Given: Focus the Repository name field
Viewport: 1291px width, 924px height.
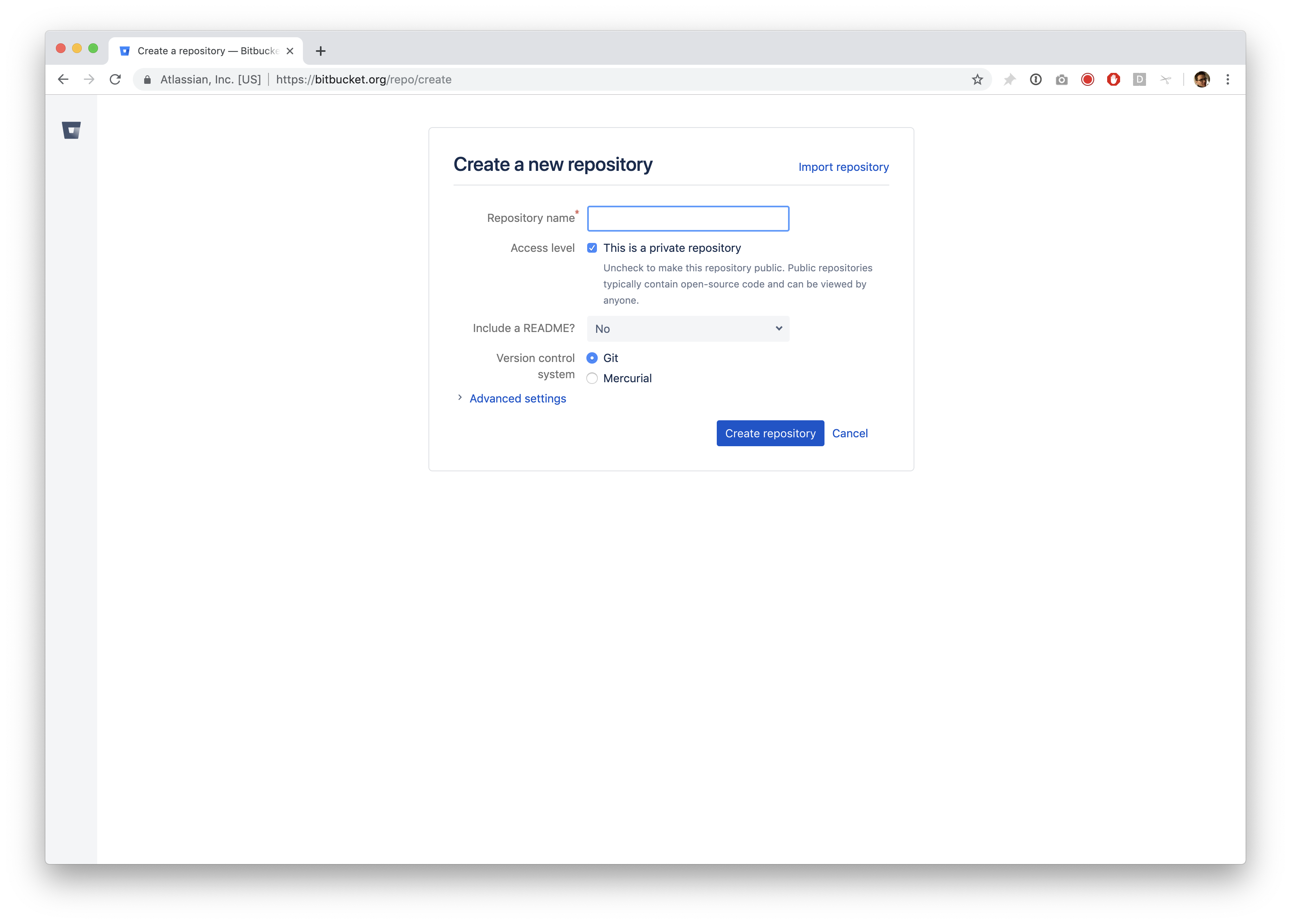Looking at the screenshot, I should 688,219.
